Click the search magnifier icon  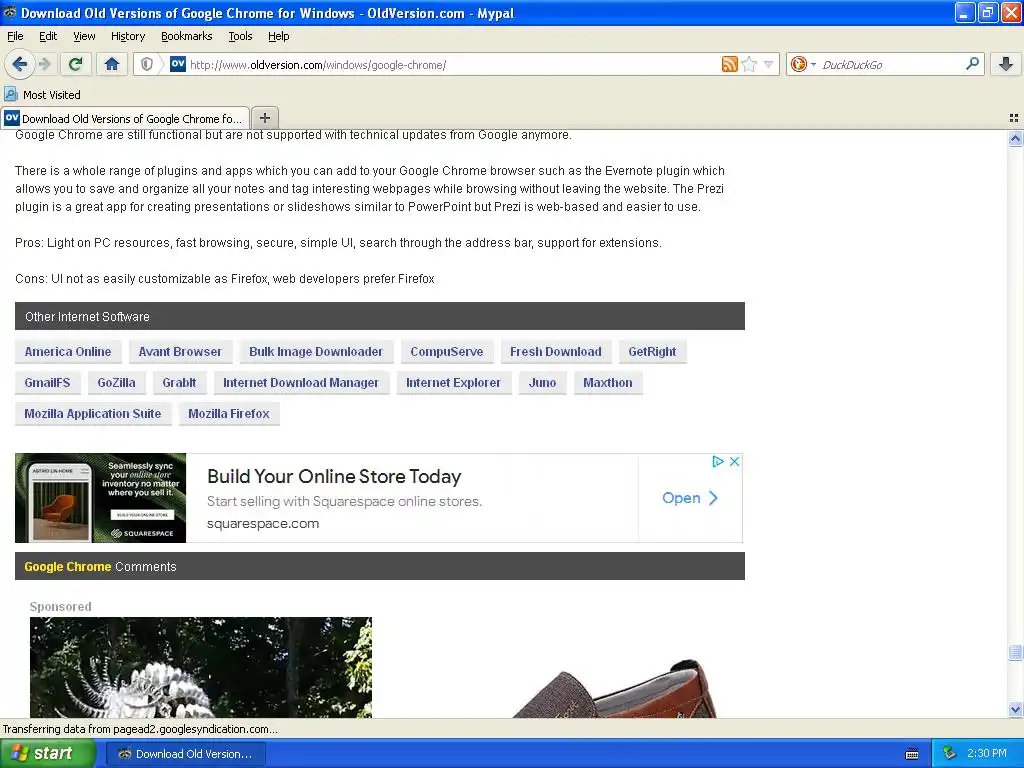coord(972,64)
